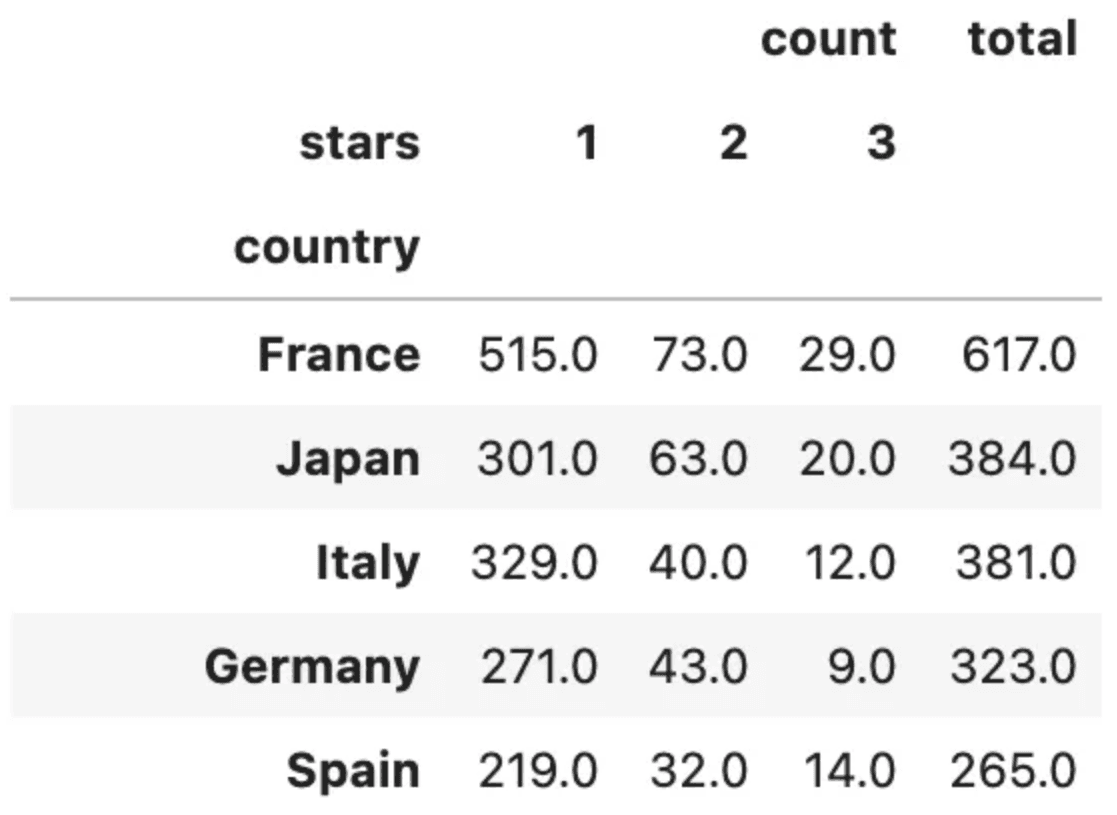The height and width of the screenshot is (815, 1117).
Task: Click the stars 2 column header
Action: [734, 143]
